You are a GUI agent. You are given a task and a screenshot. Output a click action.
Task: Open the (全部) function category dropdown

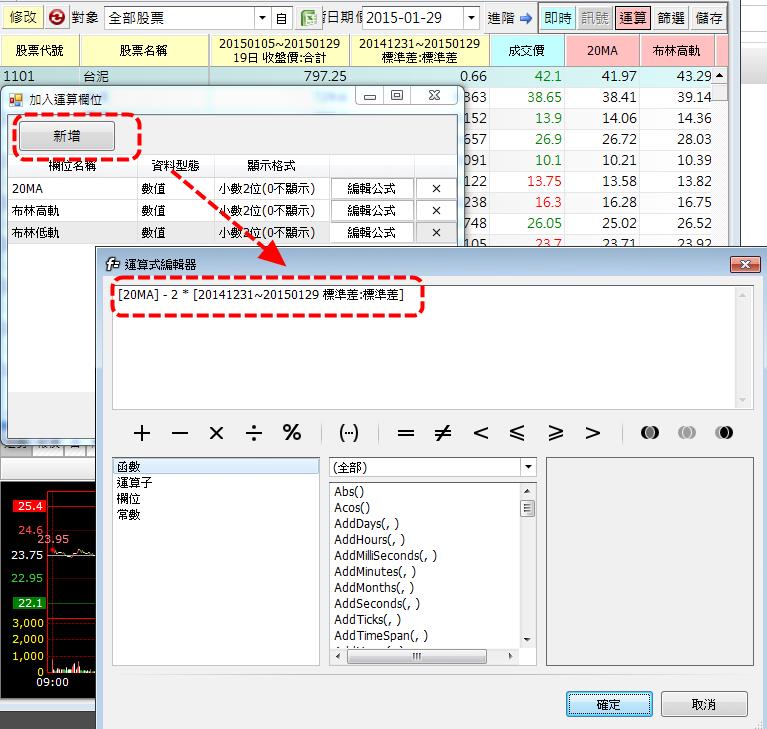coord(528,468)
